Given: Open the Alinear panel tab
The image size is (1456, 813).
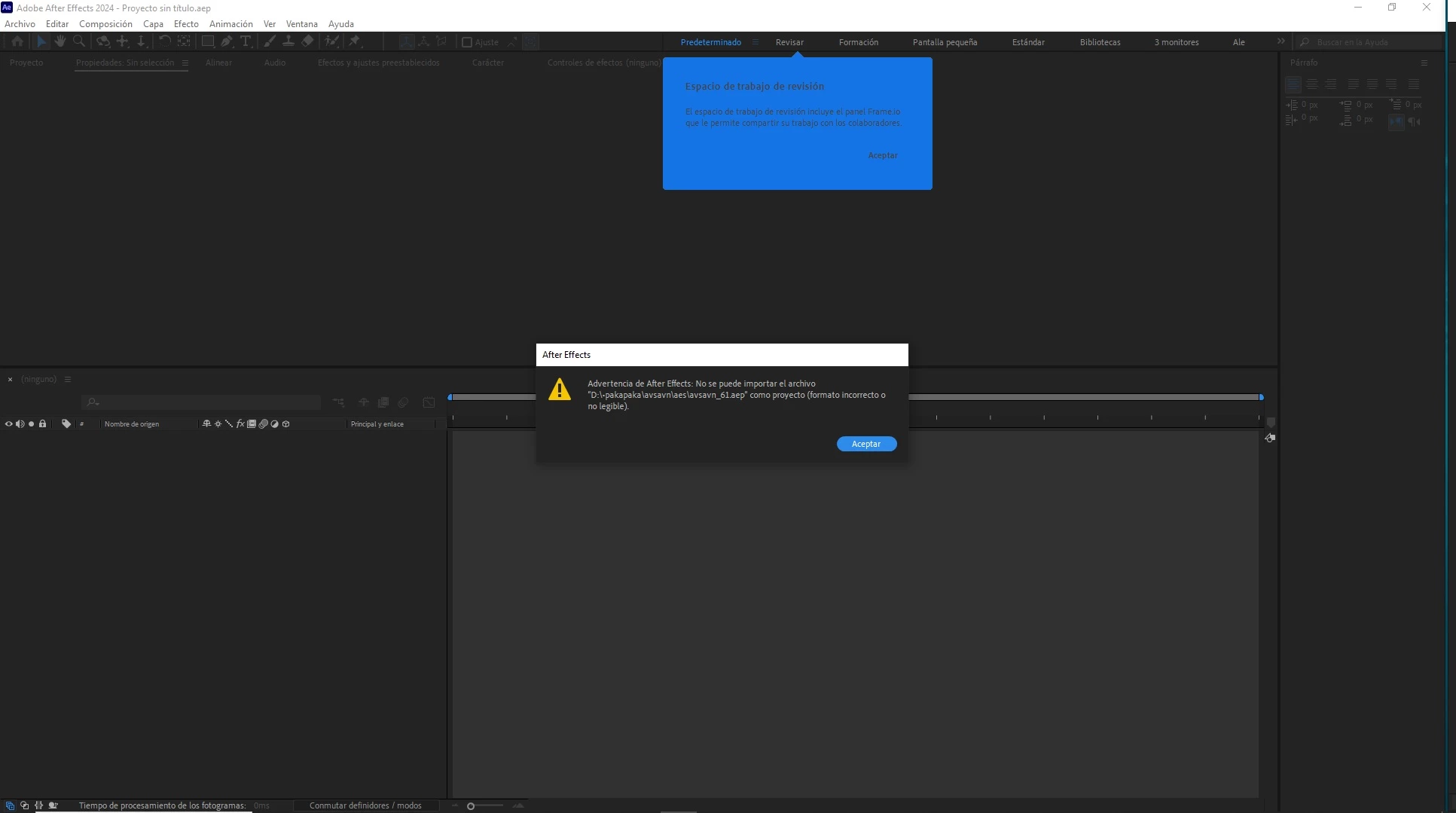Looking at the screenshot, I should click(x=218, y=63).
